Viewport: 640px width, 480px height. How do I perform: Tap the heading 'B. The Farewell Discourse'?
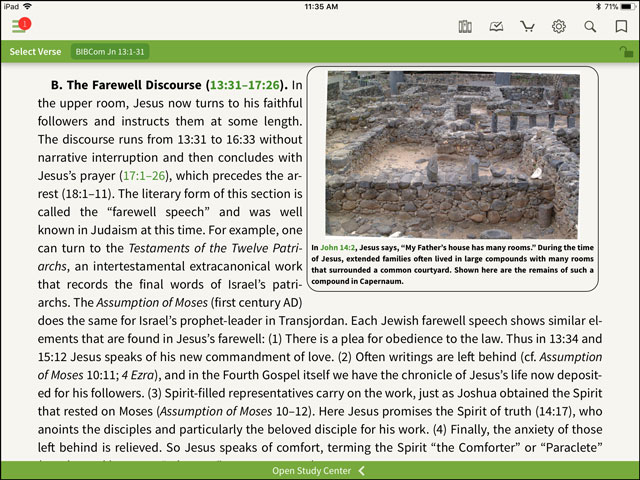(126, 85)
